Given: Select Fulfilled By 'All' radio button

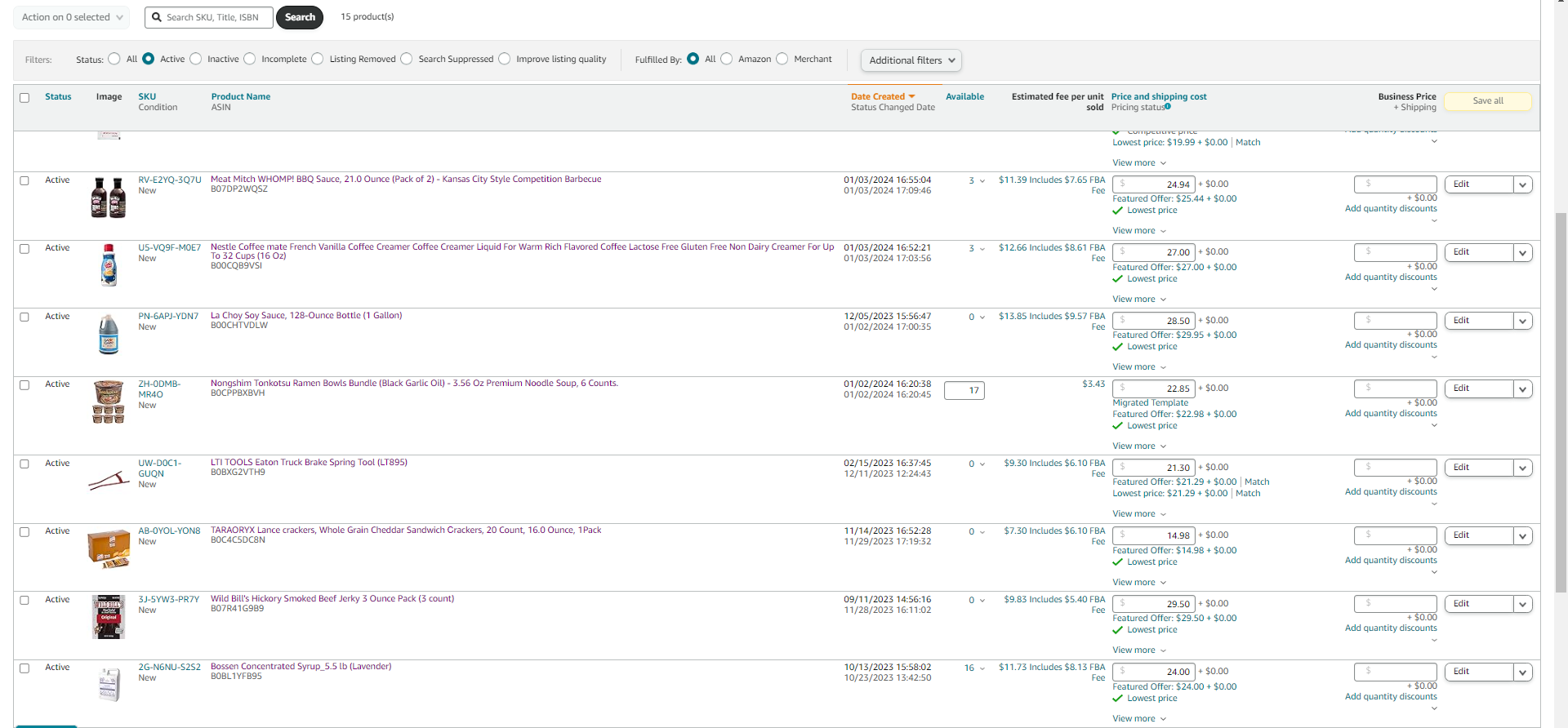Looking at the screenshot, I should tap(693, 59).
